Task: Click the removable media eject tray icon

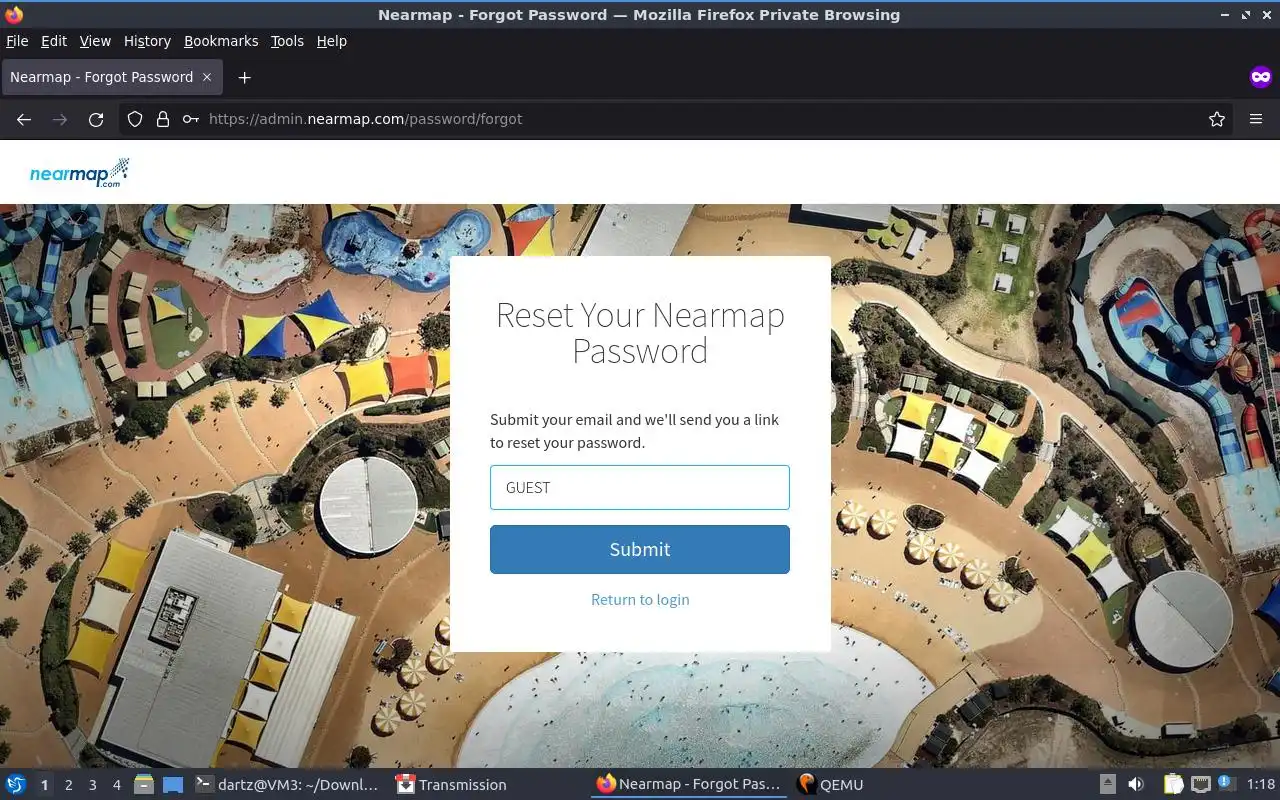Action: tap(1108, 784)
